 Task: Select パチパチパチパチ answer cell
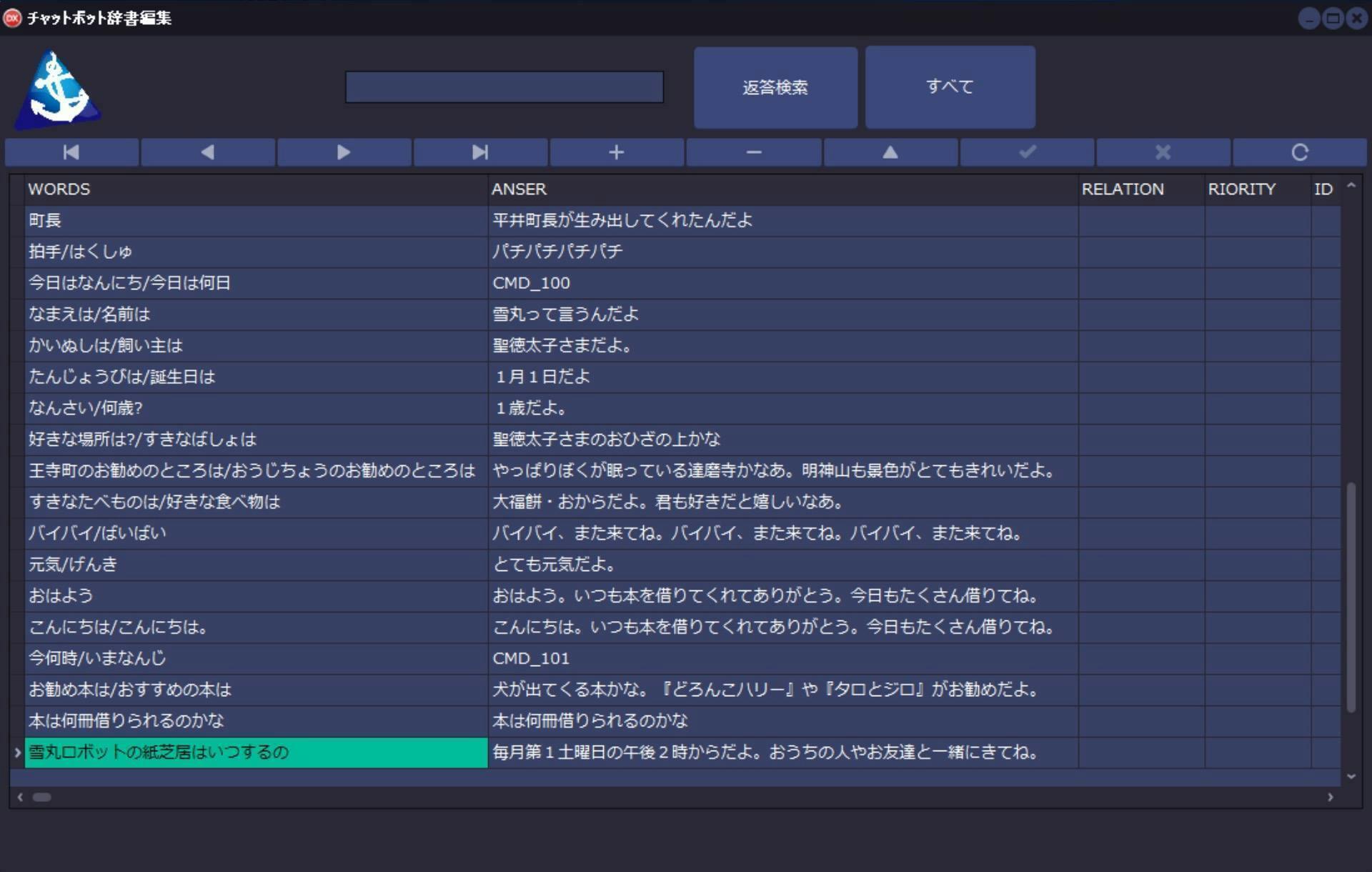[783, 252]
